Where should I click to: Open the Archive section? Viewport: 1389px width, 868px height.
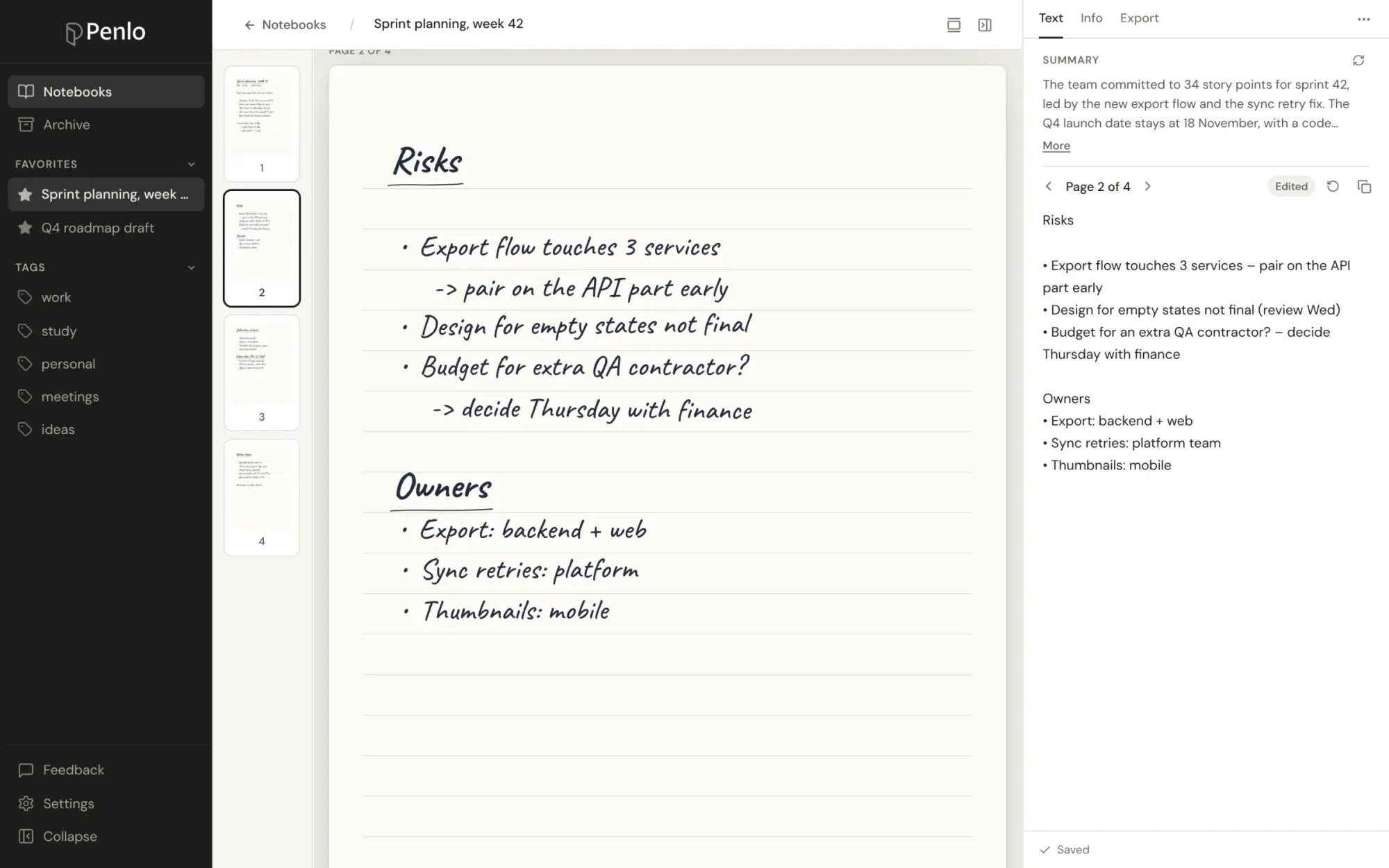(106, 124)
